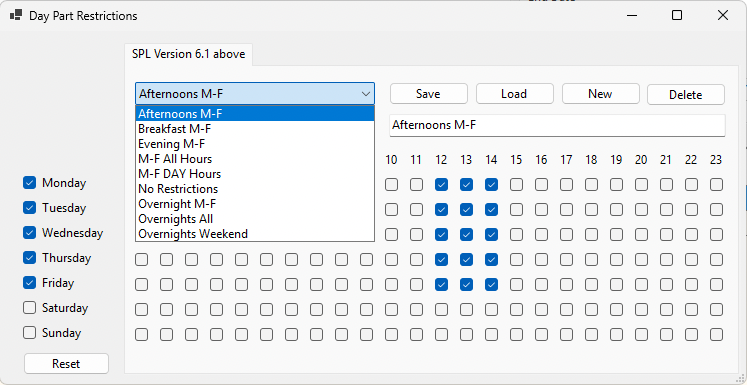The width and height of the screenshot is (747, 385).
Task: Uncheck the Wednesday checkbox
Action: pyautogui.click(x=30, y=233)
